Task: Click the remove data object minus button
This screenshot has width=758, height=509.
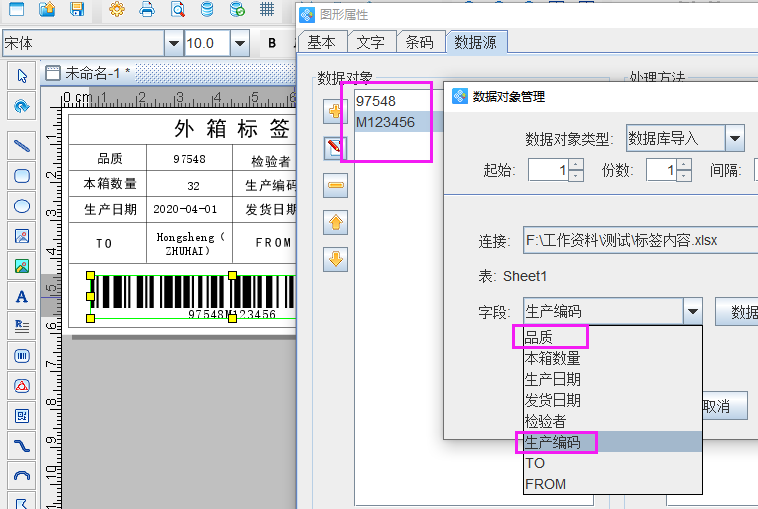Action: [335, 186]
